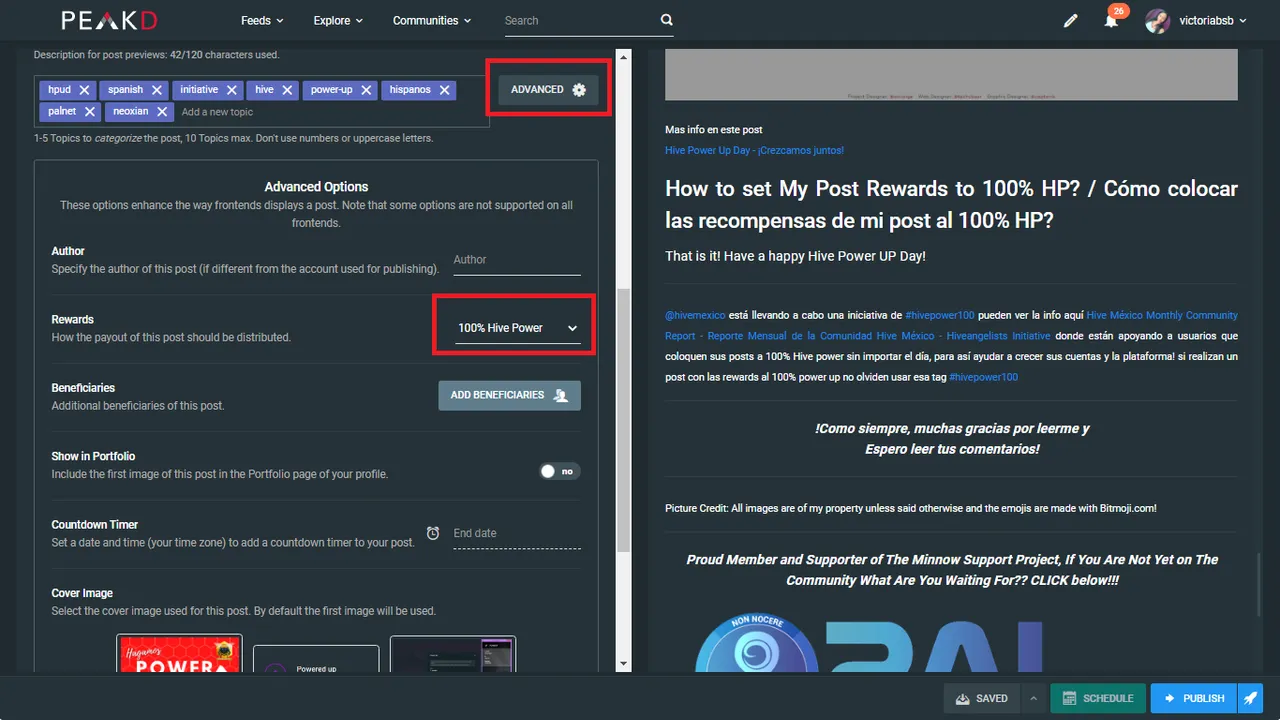Image resolution: width=1280 pixels, height=720 pixels.
Task: Click the Advanced gear button
Action: (x=549, y=89)
